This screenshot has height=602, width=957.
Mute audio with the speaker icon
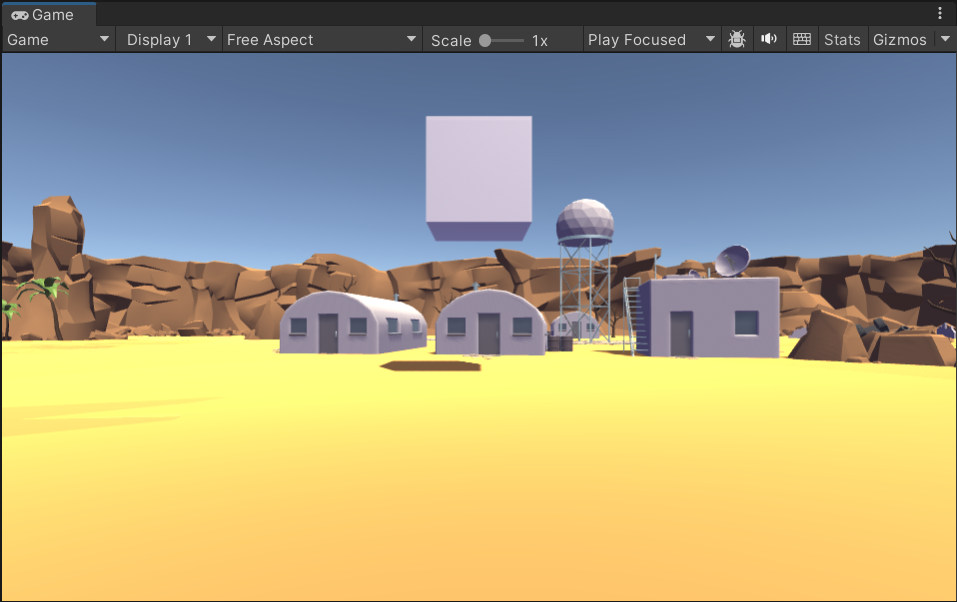769,40
